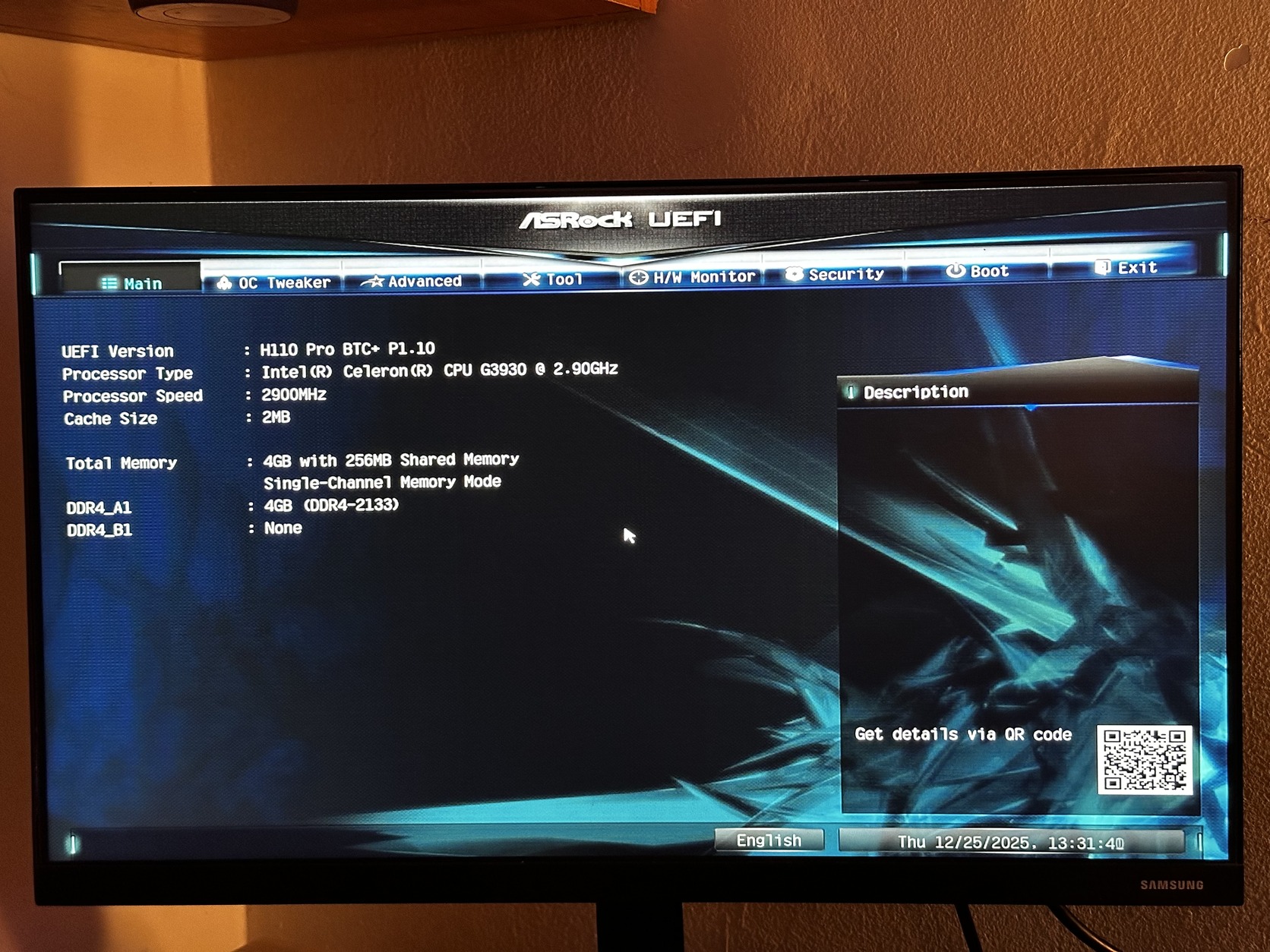Open the English language selector

(769, 840)
